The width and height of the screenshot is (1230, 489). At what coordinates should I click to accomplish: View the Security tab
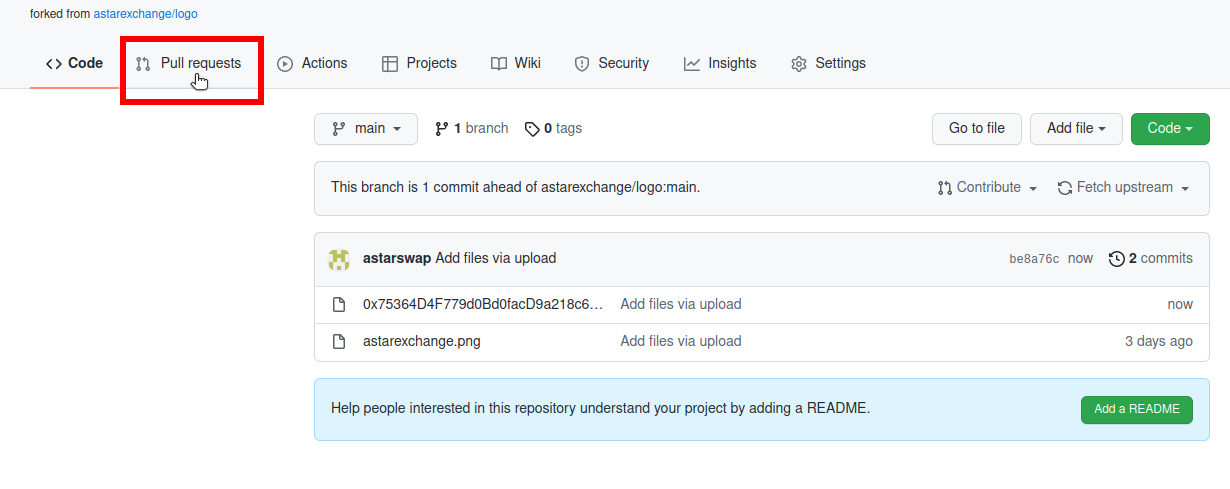(x=611, y=63)
